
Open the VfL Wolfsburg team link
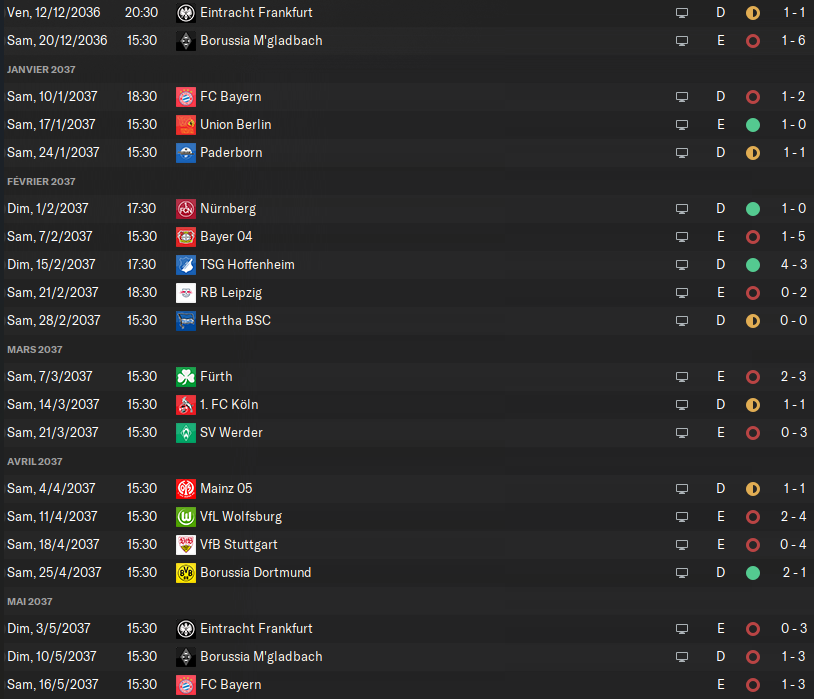[241, 517]
